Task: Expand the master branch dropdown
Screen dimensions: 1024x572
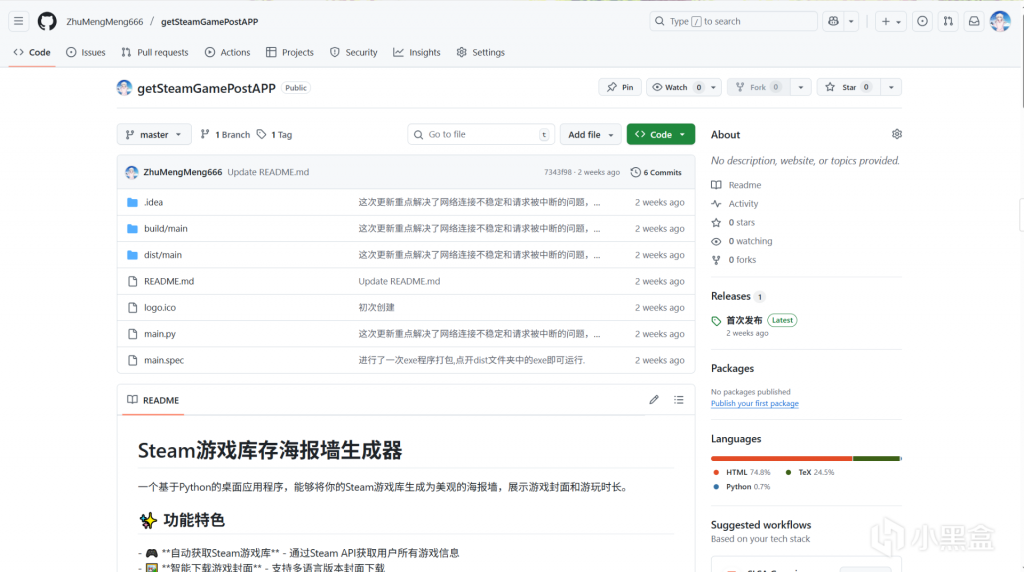Action: 154,134
